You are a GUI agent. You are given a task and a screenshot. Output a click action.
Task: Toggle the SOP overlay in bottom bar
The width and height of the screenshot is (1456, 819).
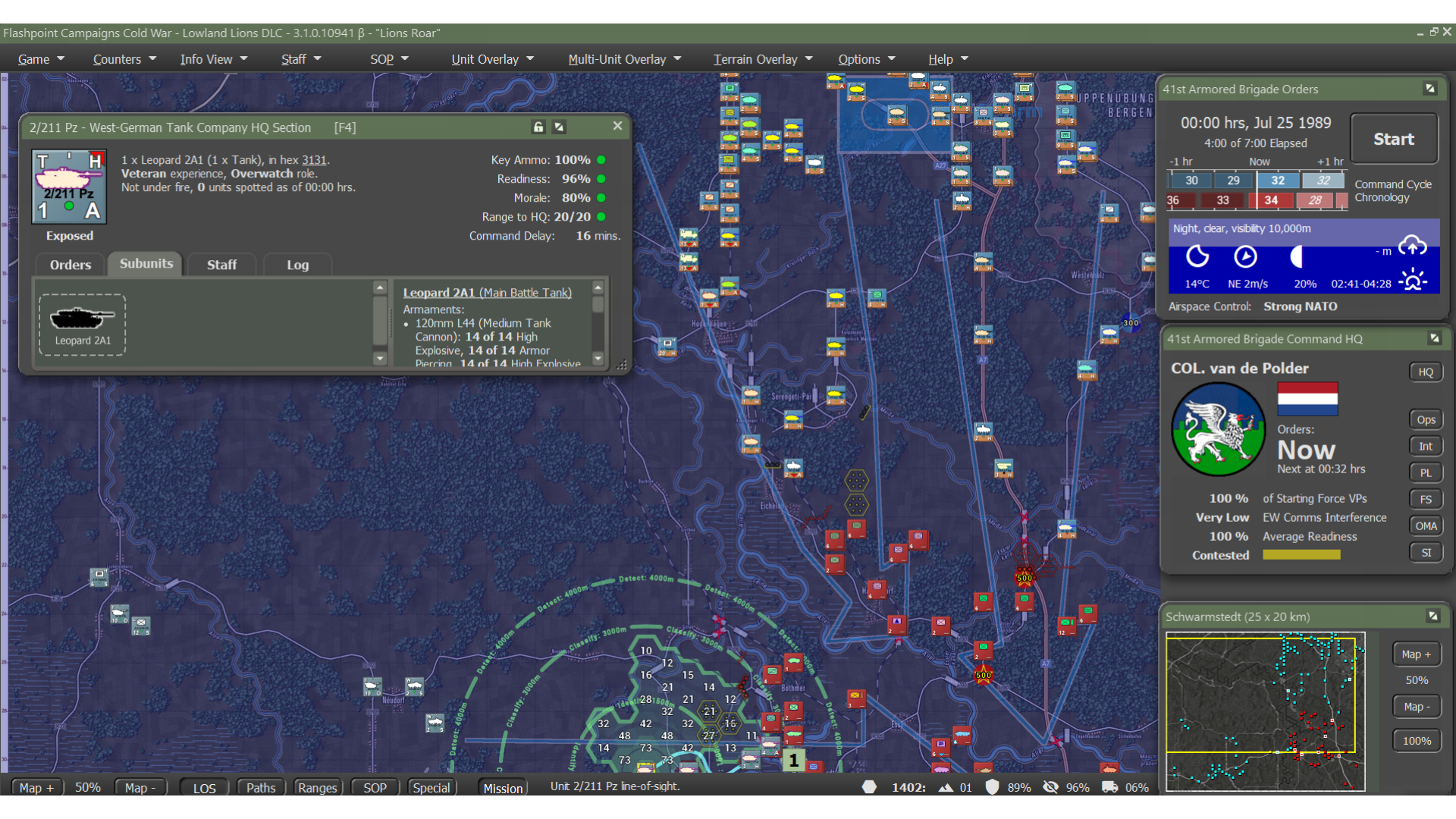coord(375,788)
